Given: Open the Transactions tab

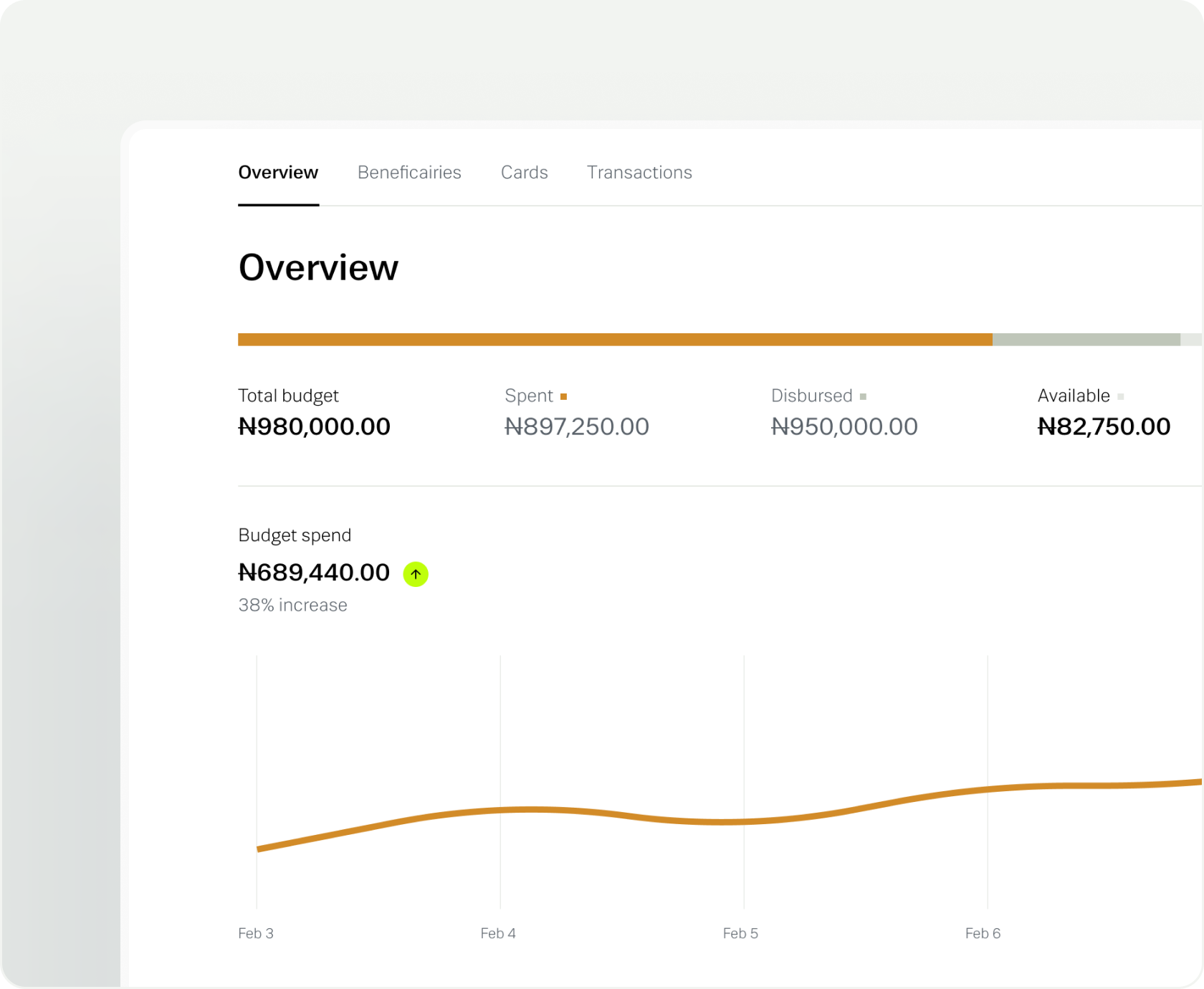Looking at the screenshot, I should pos(639,173).
